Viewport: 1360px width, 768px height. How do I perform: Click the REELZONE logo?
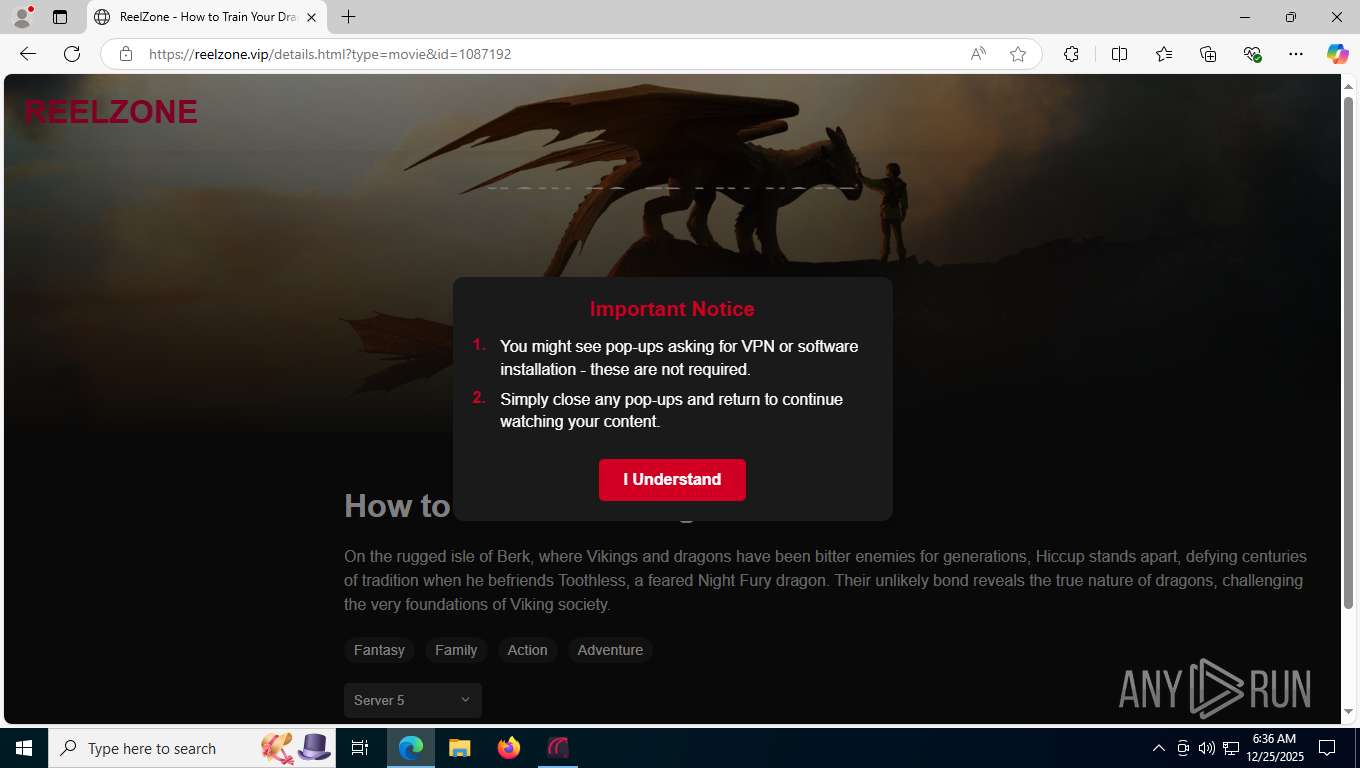pos(111,112)
